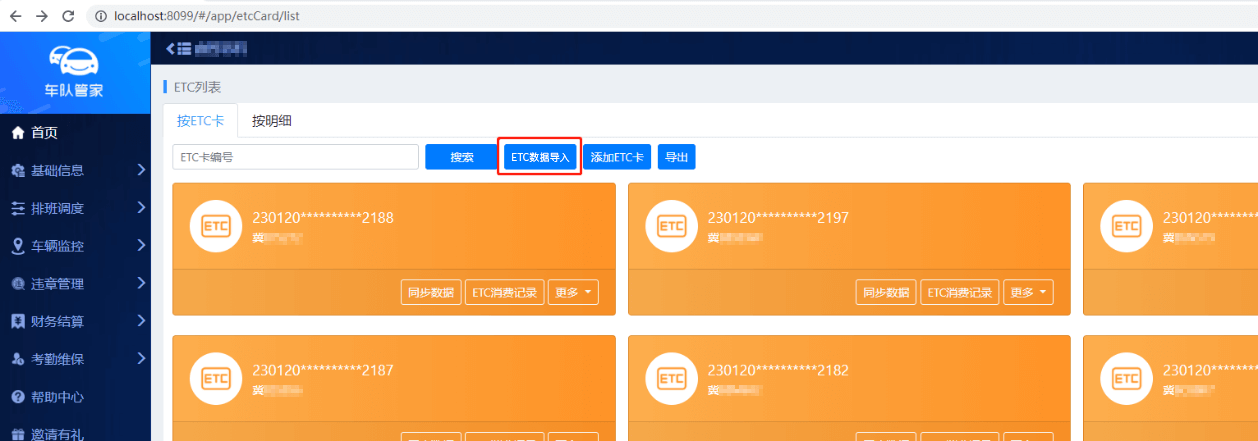The image size is (1258, 441).
Task: Expand the 财务结算 sidebar menu
Action: pos(75,321)
